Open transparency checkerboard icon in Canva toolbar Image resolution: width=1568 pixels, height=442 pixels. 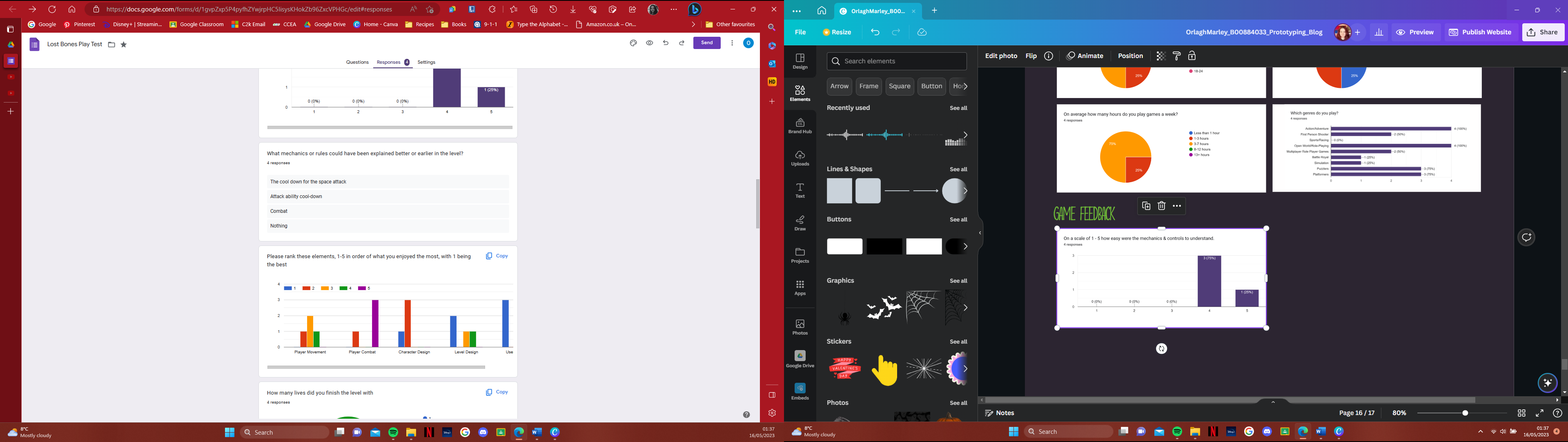pyautogui.click(x=1160, y=56)
